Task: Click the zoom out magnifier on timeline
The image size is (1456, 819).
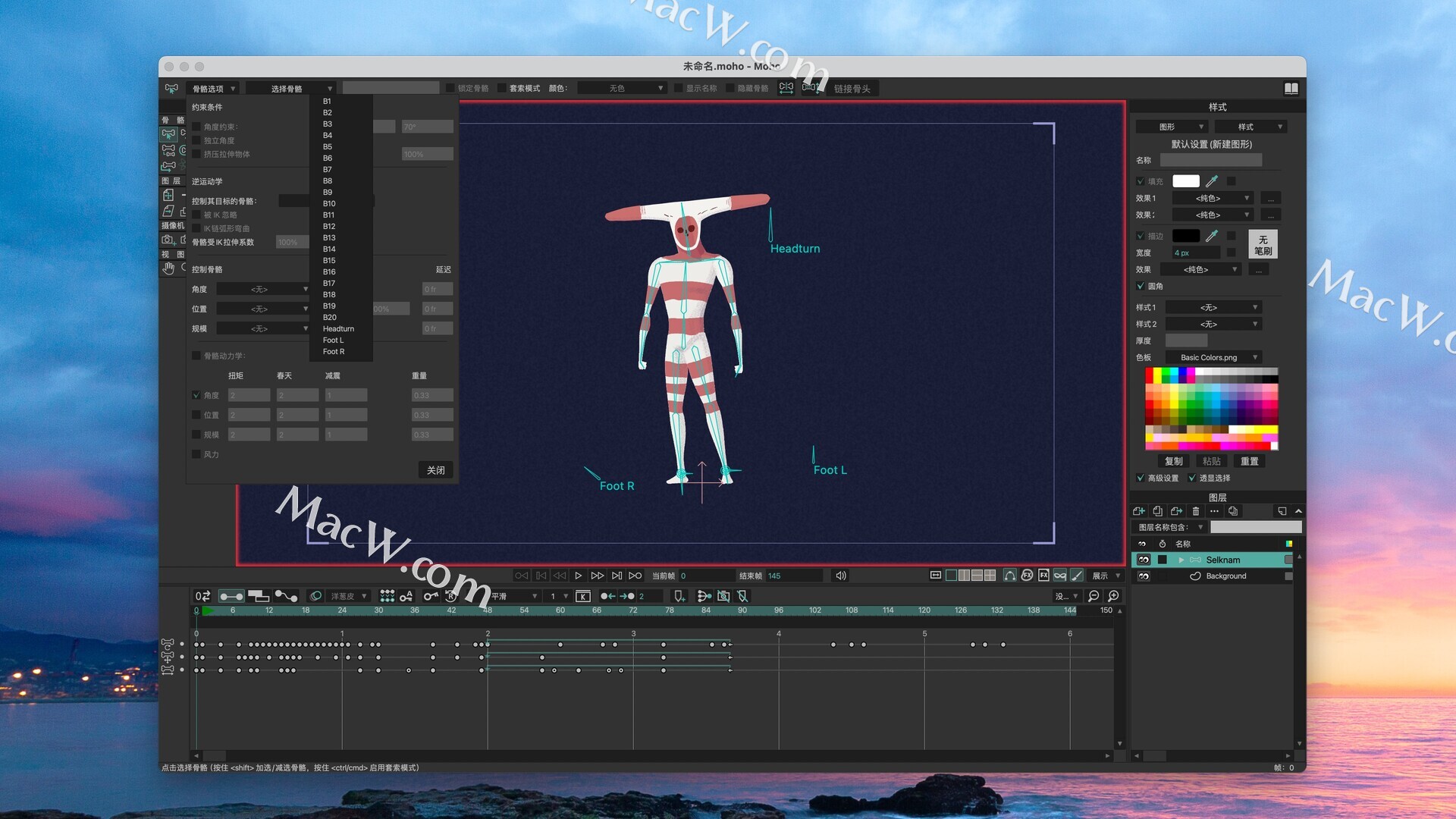Action: [x=1094, y=596]
